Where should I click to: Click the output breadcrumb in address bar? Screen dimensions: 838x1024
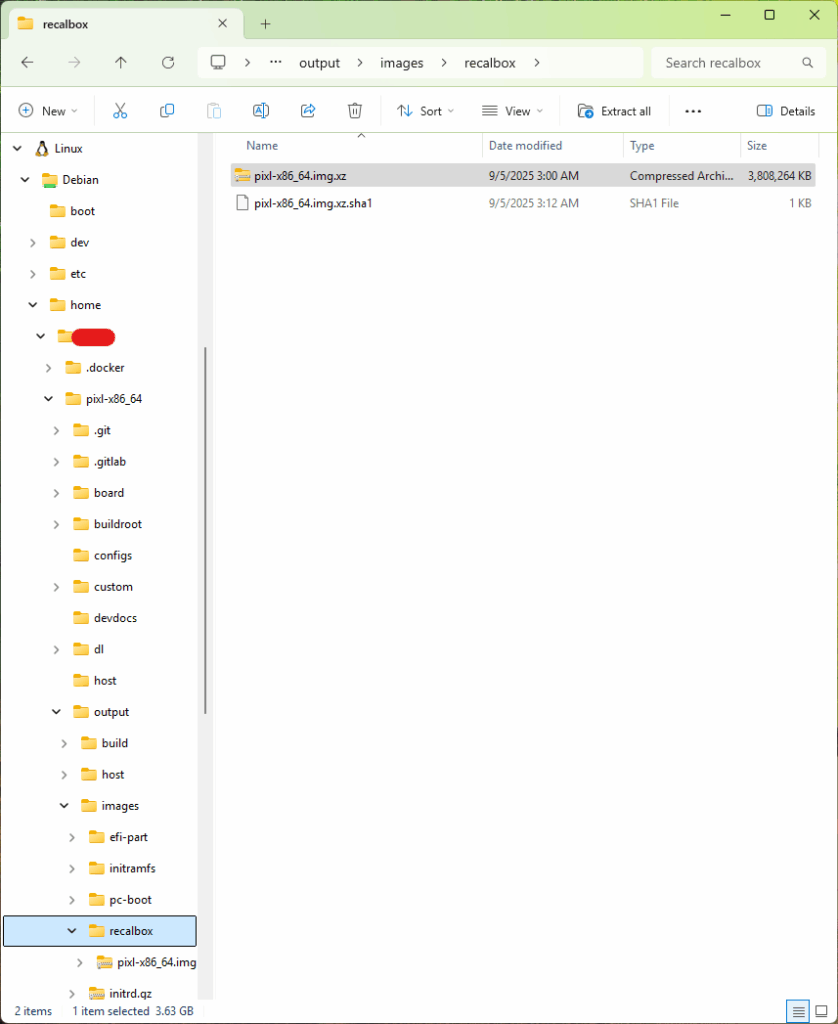319,63
